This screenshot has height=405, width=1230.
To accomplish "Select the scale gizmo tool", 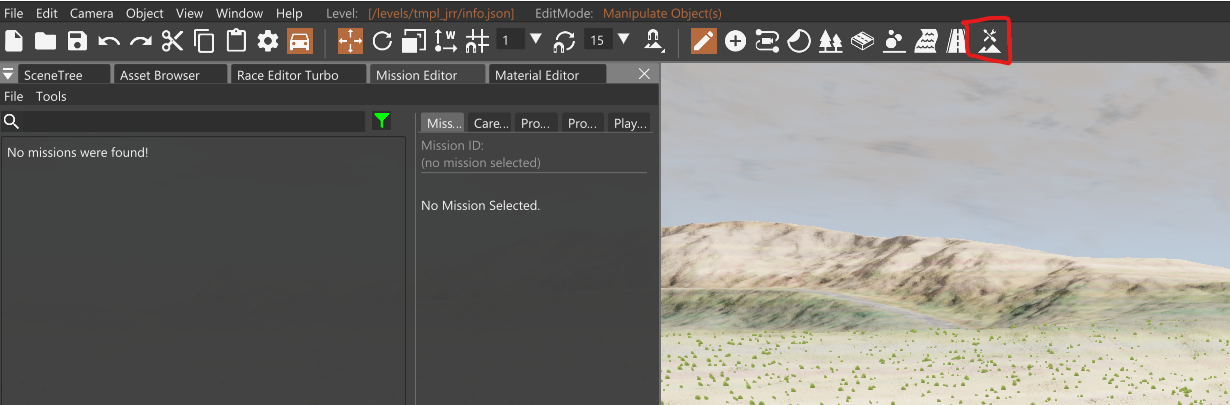I will click(x=413, y=41).
